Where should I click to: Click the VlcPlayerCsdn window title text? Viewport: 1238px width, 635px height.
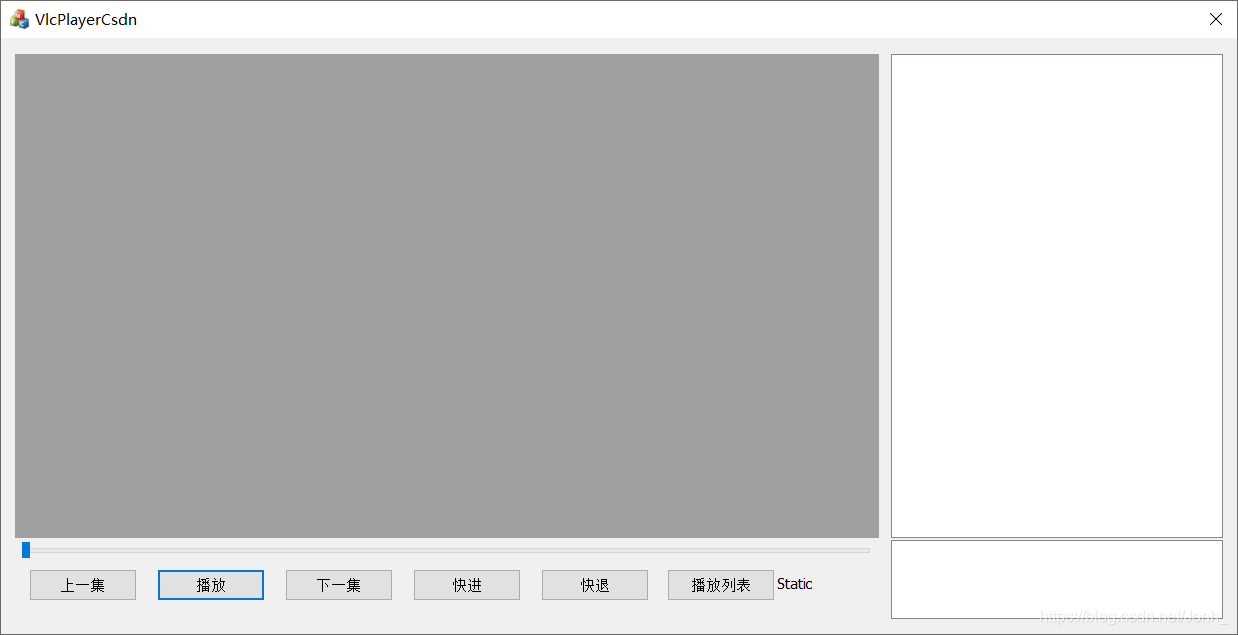click(86, 19)
